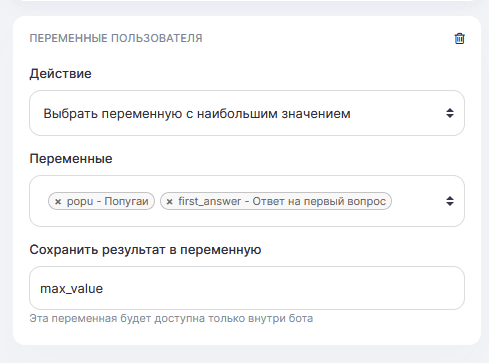Click the Сохранить результат в переменную label
The width and height of the screenshot is (489, 363).
tap(145, 250)
